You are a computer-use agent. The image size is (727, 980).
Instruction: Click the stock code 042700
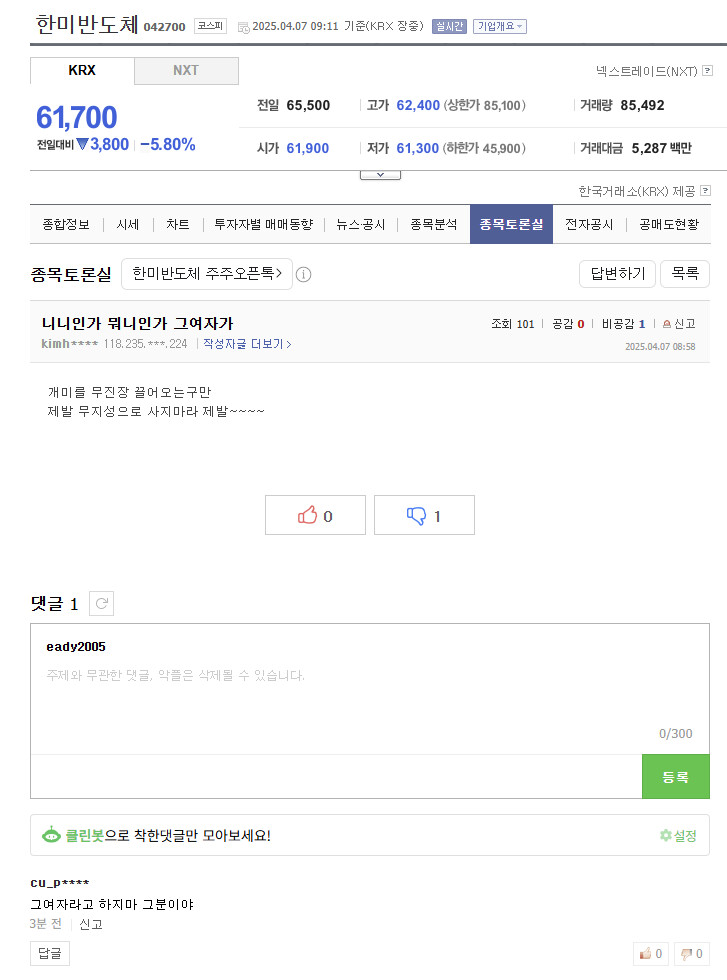point(165,27)
